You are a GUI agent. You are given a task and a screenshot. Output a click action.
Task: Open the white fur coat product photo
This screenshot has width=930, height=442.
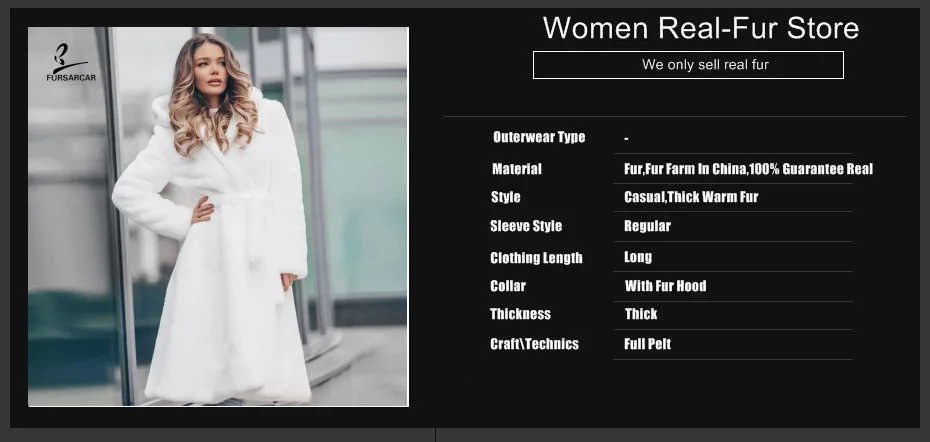coord(218,217)
